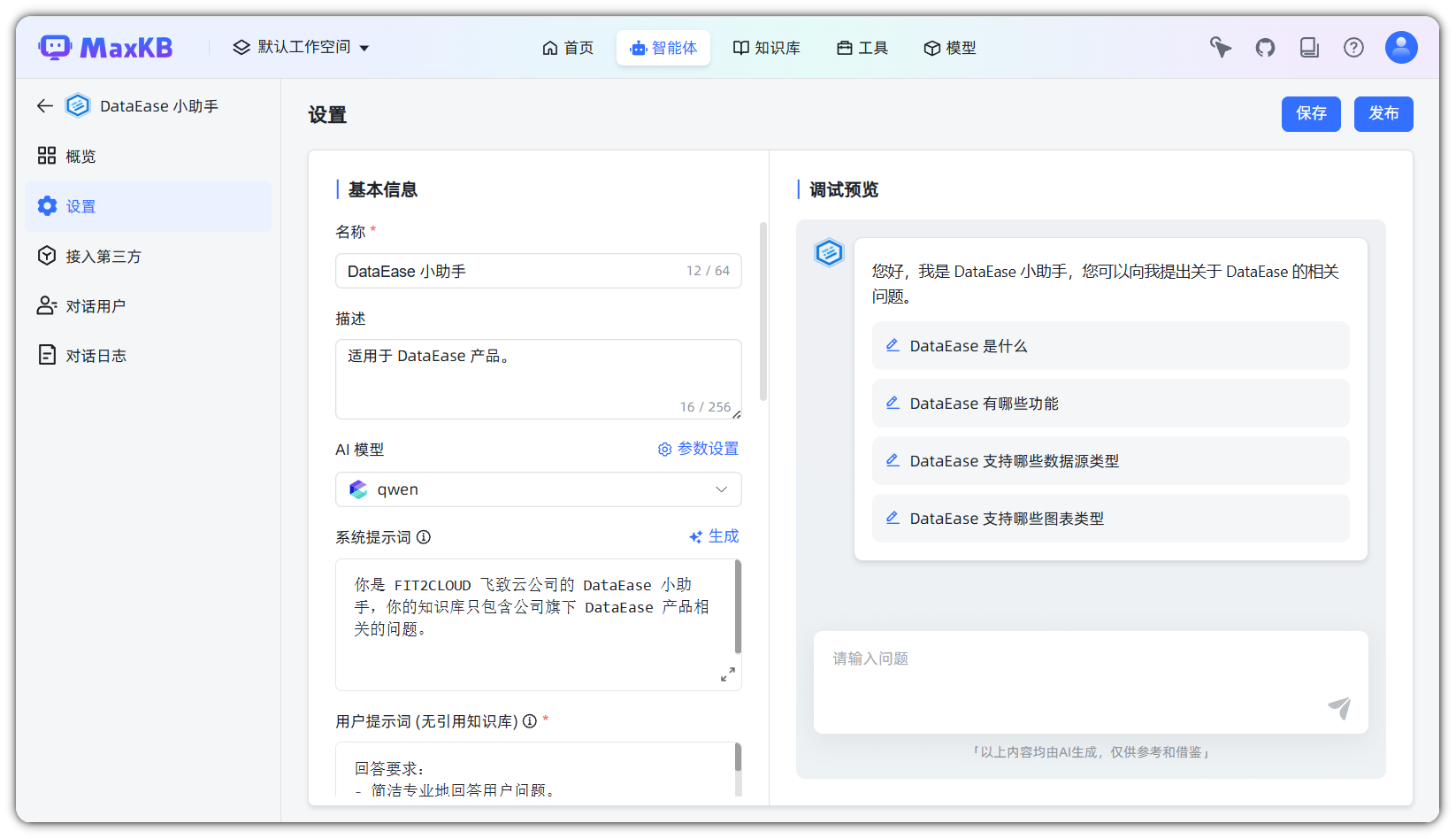Click the 请输入问题 chat input
The width and height of the screenshot is (1456, 839).
click(x=1091, y=681)
